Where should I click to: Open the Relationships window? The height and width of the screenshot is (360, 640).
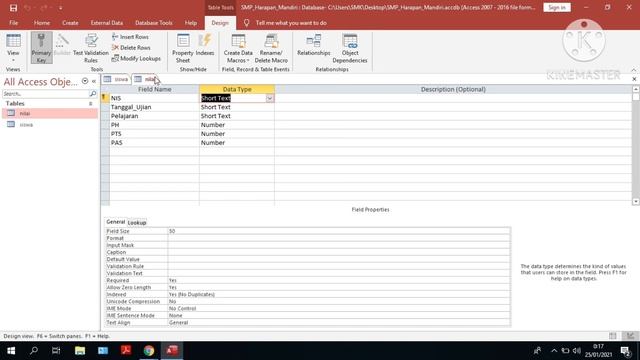click(x=313, y=45)
